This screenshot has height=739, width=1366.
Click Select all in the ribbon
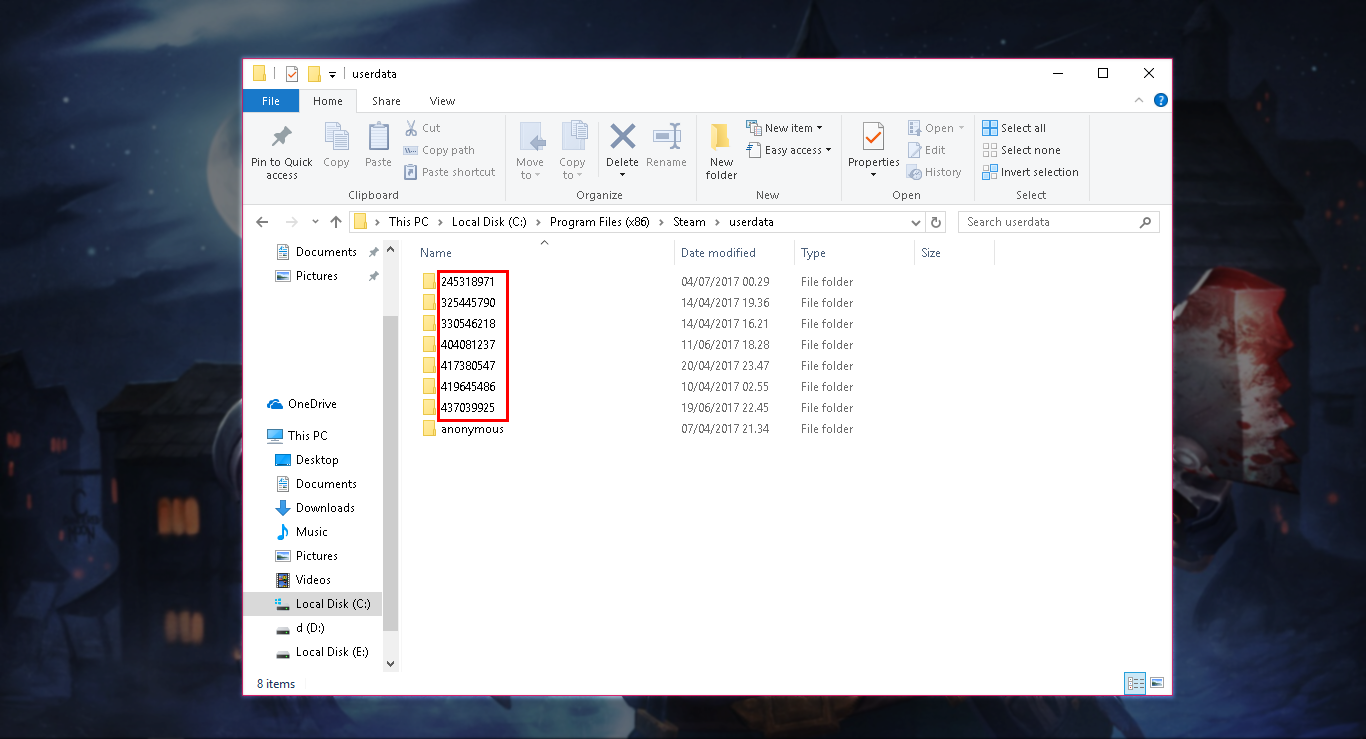click(1019, 127)
